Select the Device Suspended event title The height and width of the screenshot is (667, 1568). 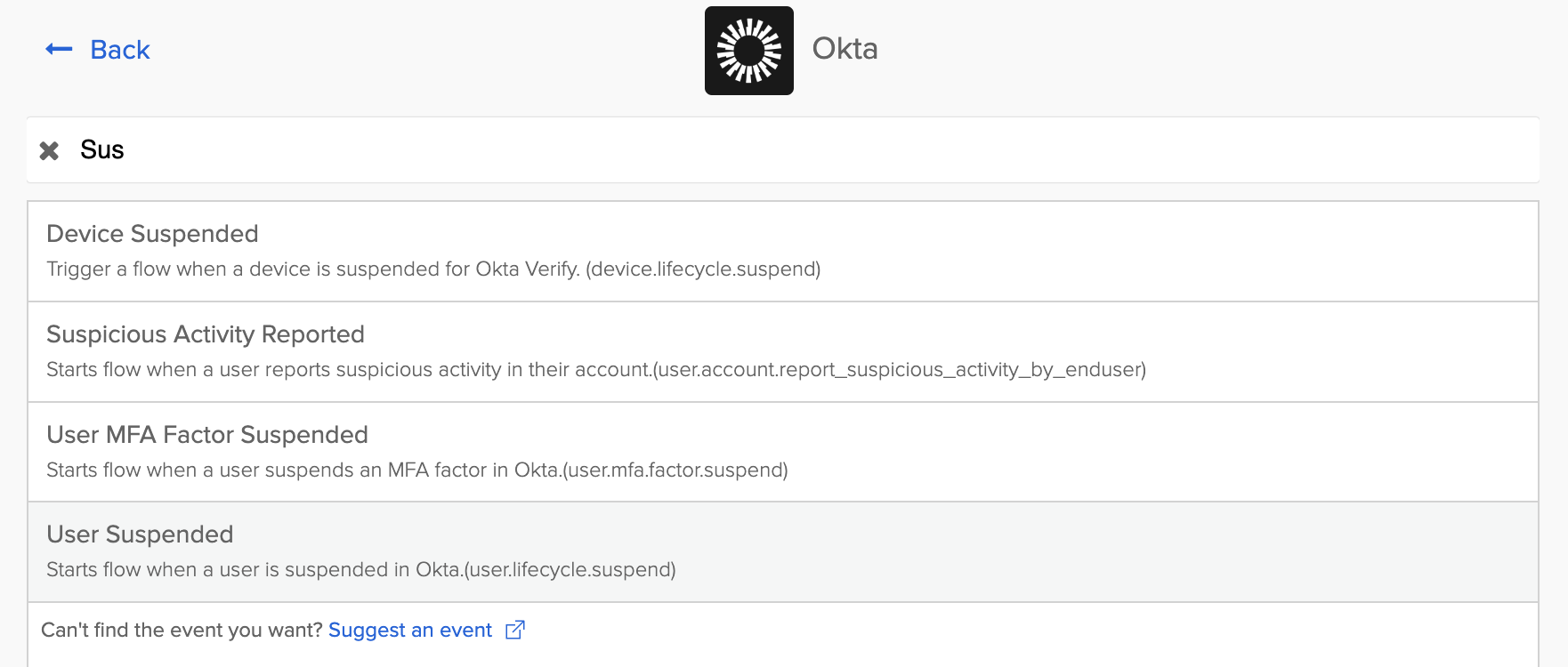[x=152, y=234]
